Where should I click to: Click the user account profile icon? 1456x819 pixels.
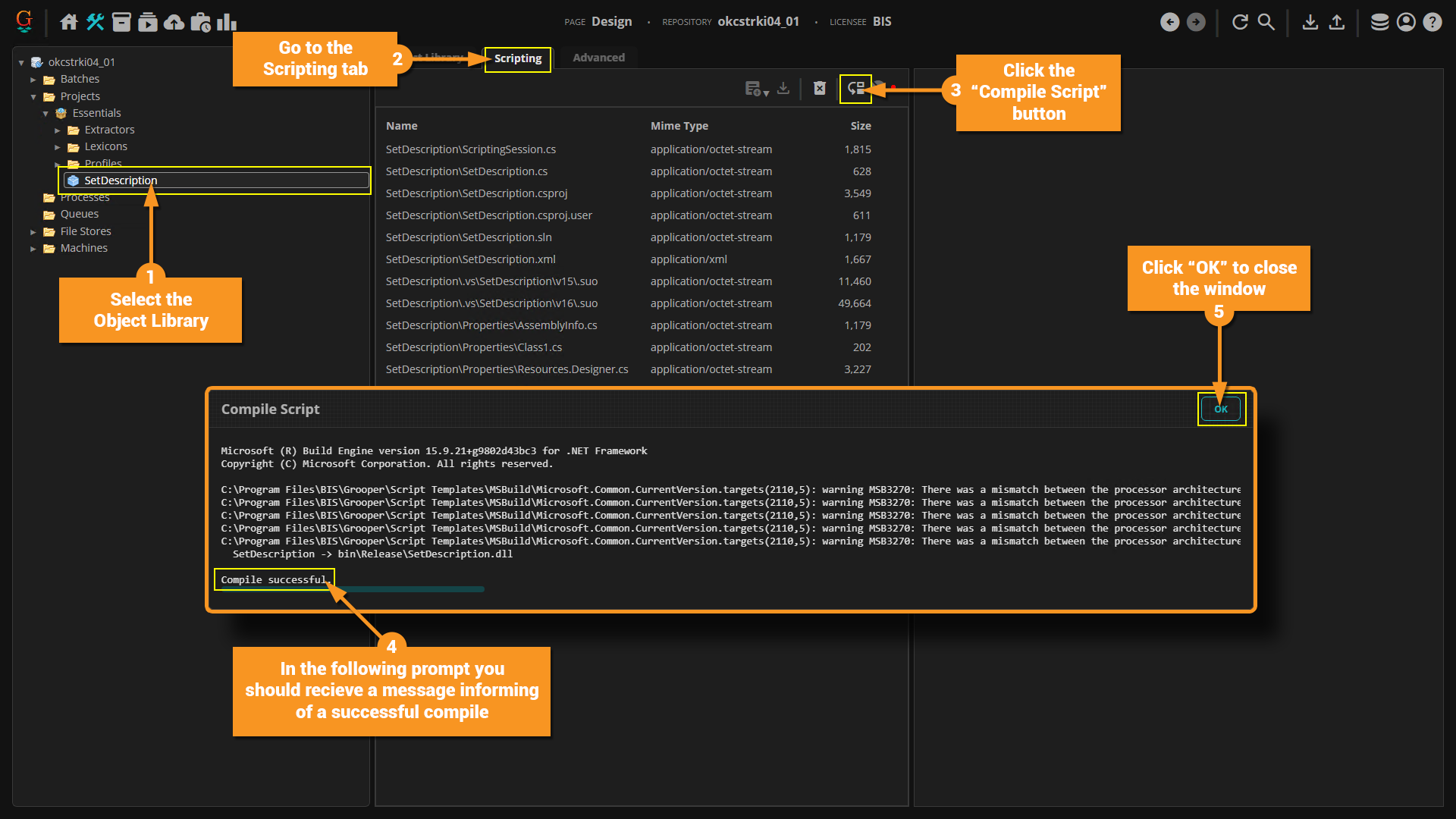coord(1406,22)
